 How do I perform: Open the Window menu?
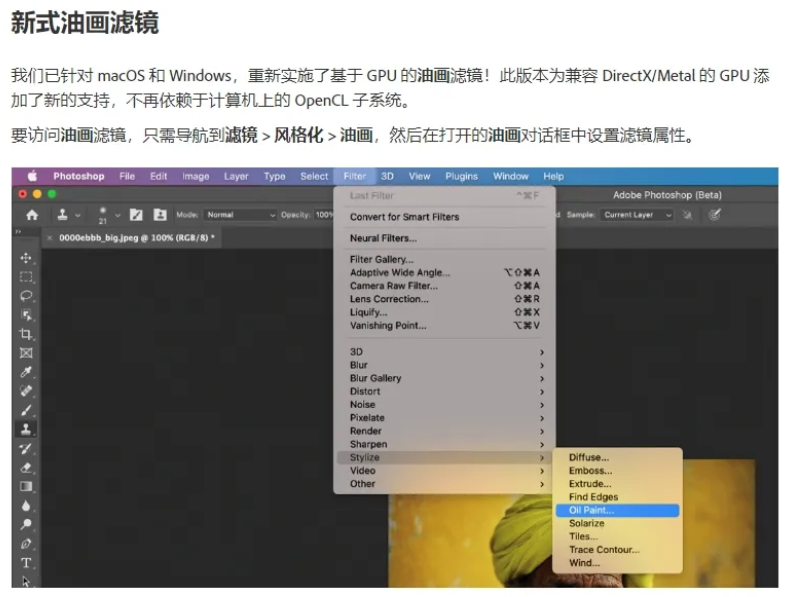(510, 176)
